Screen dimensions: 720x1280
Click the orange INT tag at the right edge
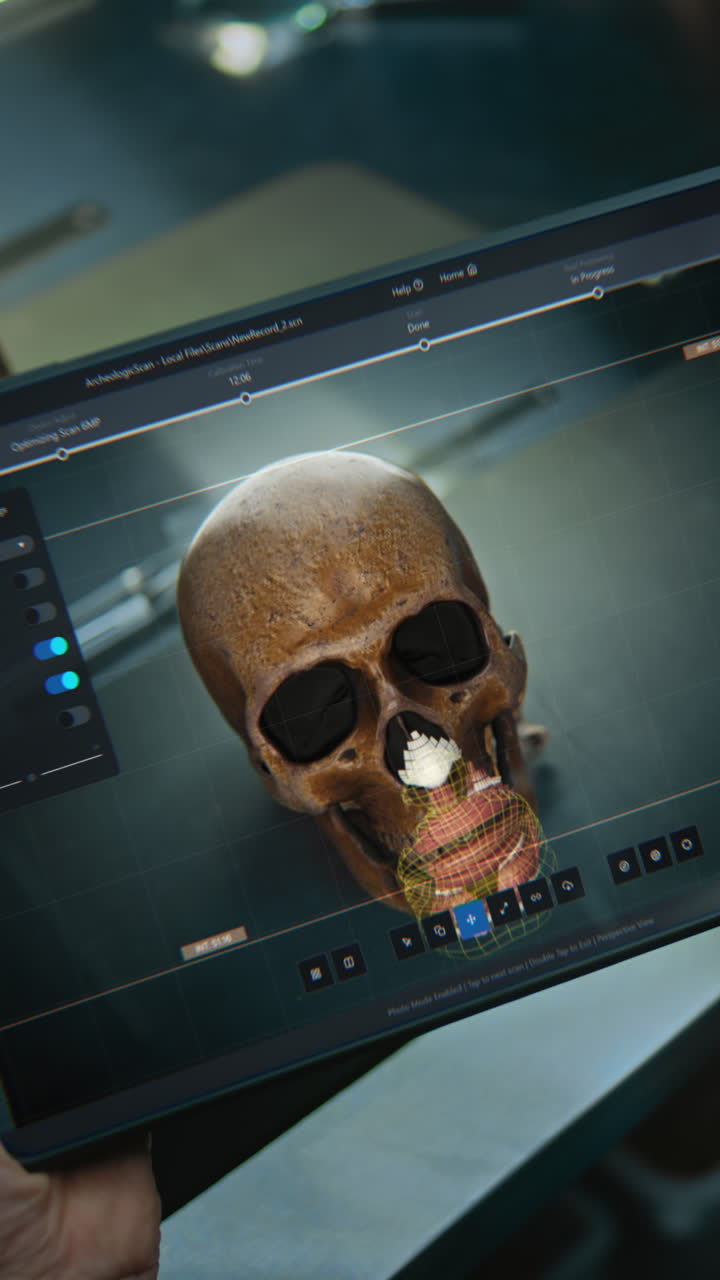(702, 349)
